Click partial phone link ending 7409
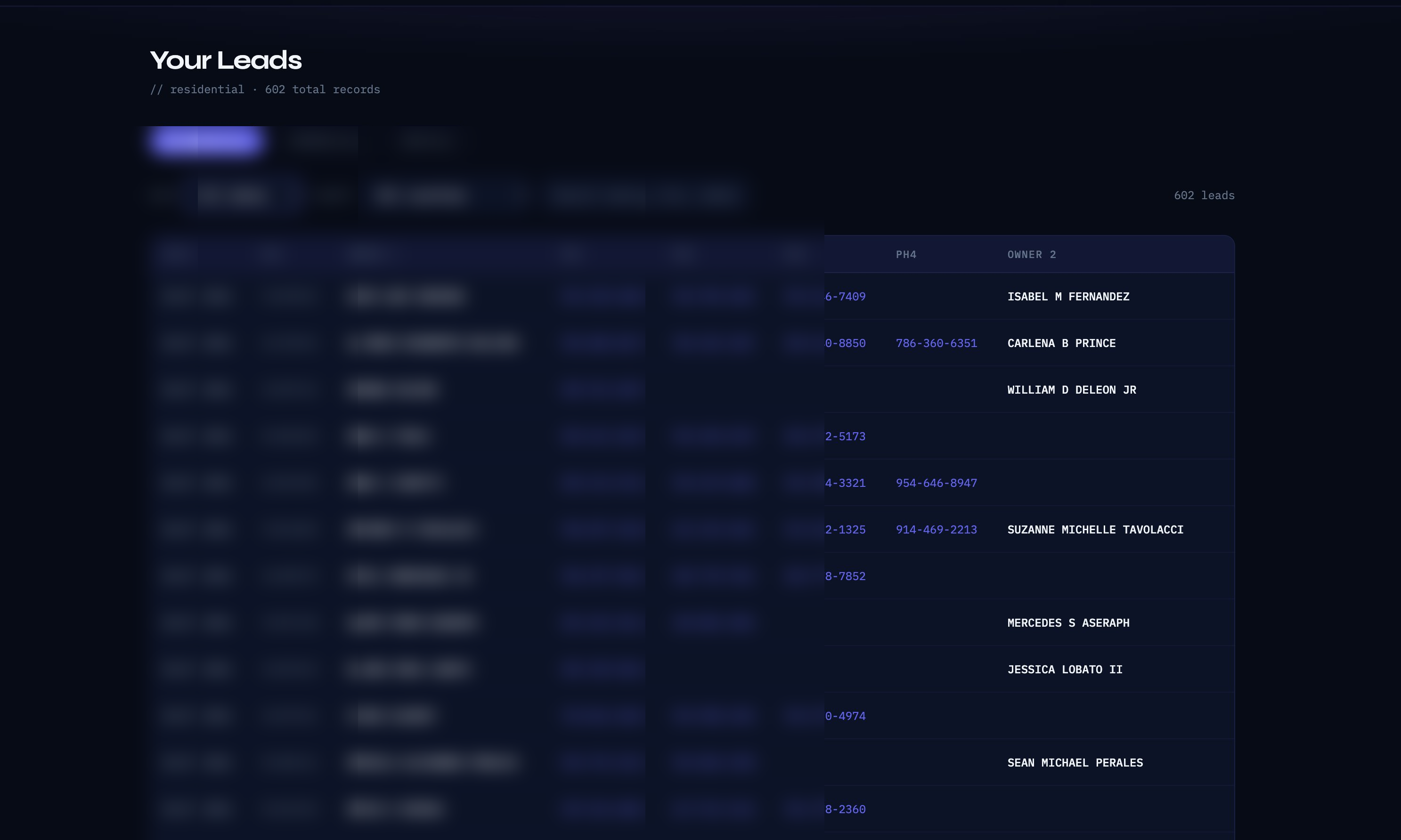1401x840 pixels. coord(845,296)
